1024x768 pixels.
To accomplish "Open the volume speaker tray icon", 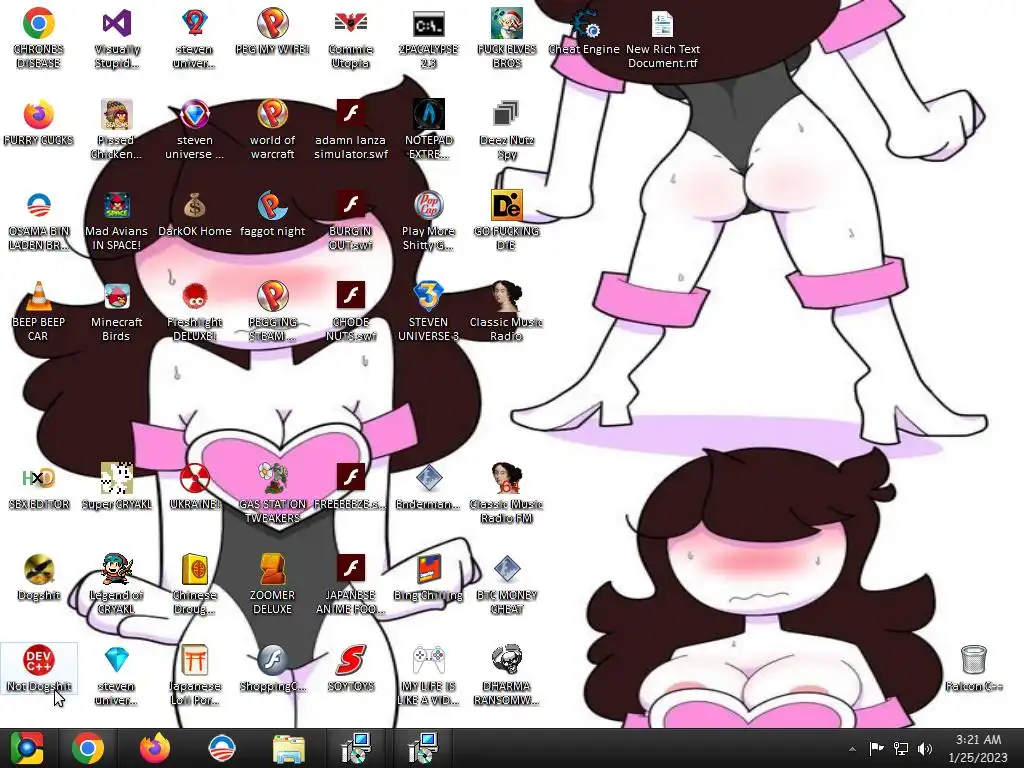I will coord(925,748).
